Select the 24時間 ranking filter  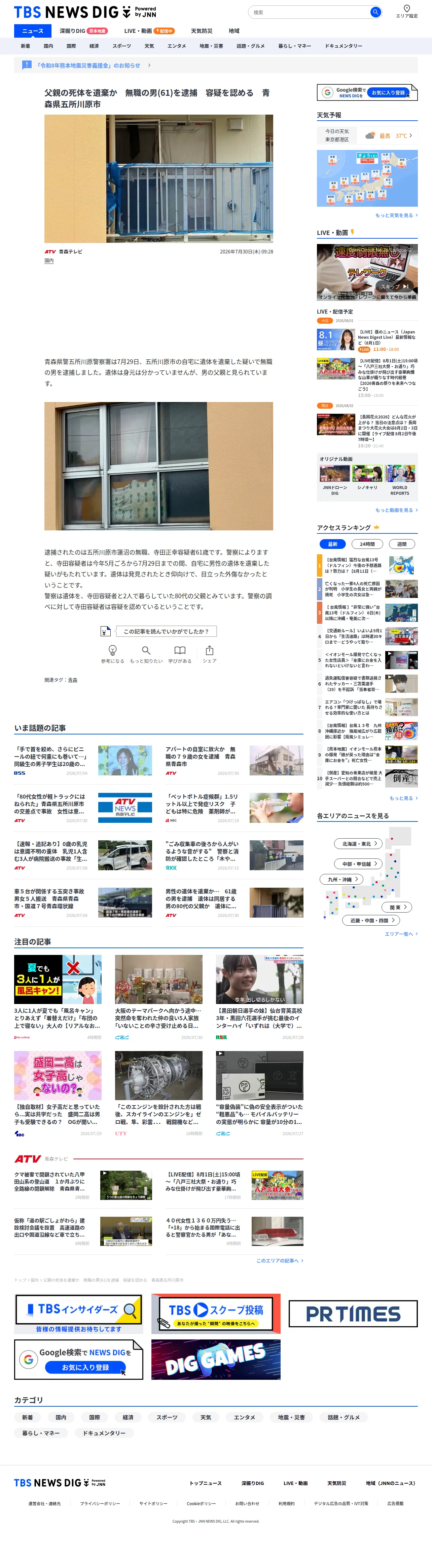[x=367, y=544]
